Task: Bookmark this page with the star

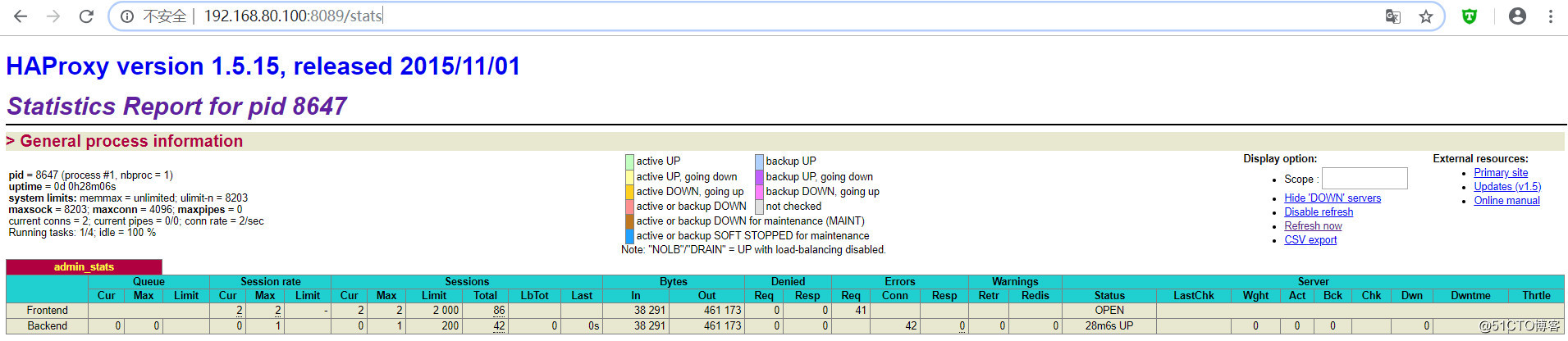Action: click(1426, 16)
